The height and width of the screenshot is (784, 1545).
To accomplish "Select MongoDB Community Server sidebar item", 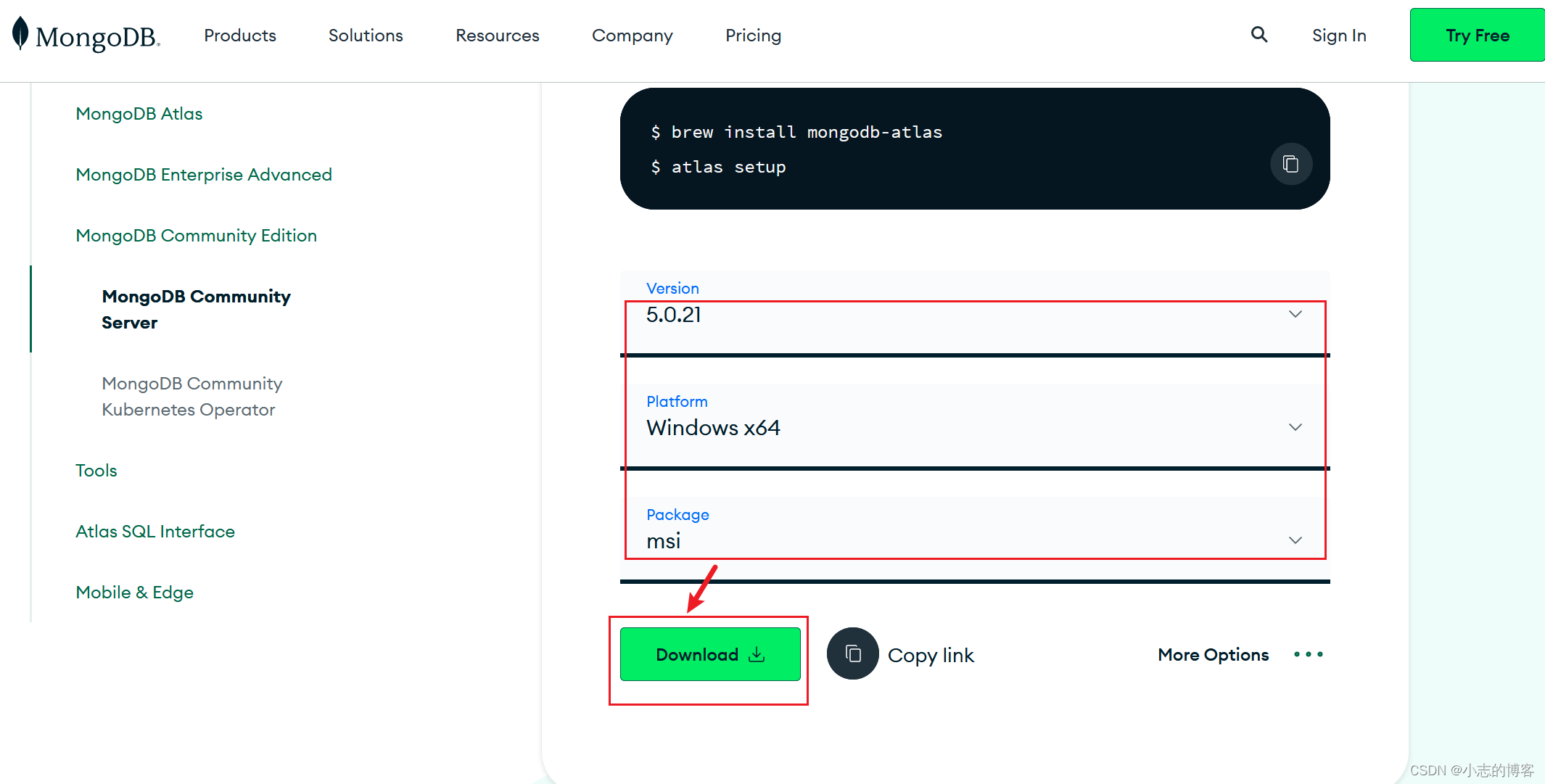I will click(x=196, y=310).
